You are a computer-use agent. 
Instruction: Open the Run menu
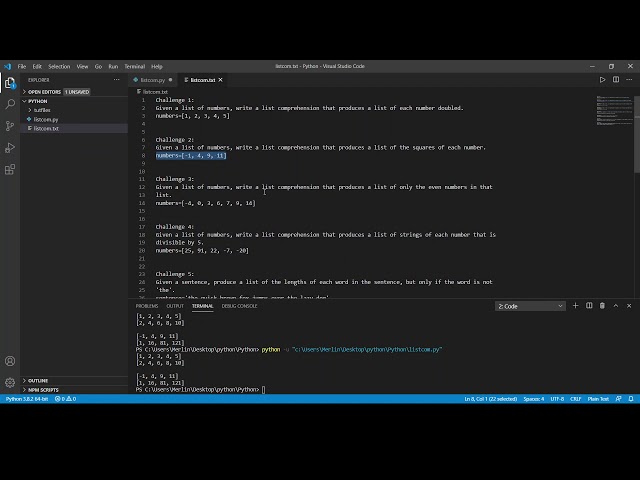pos(113,66)
